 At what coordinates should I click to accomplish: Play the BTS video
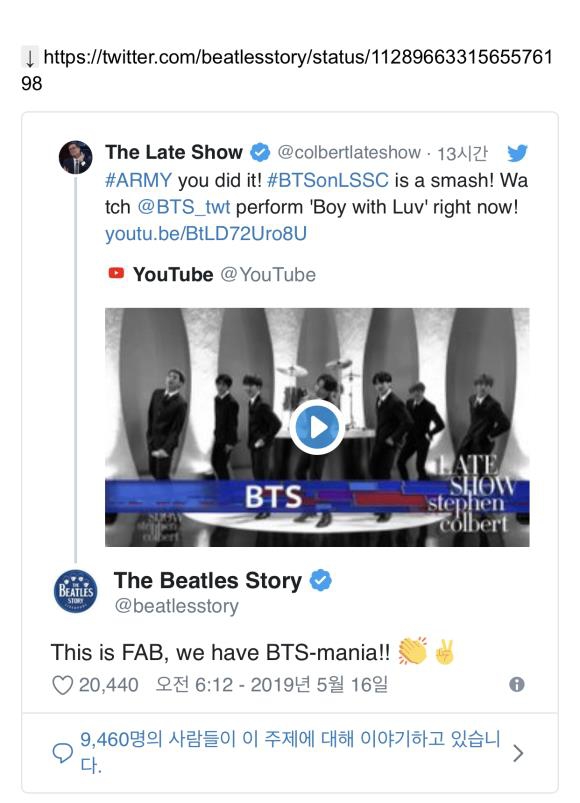317,427
